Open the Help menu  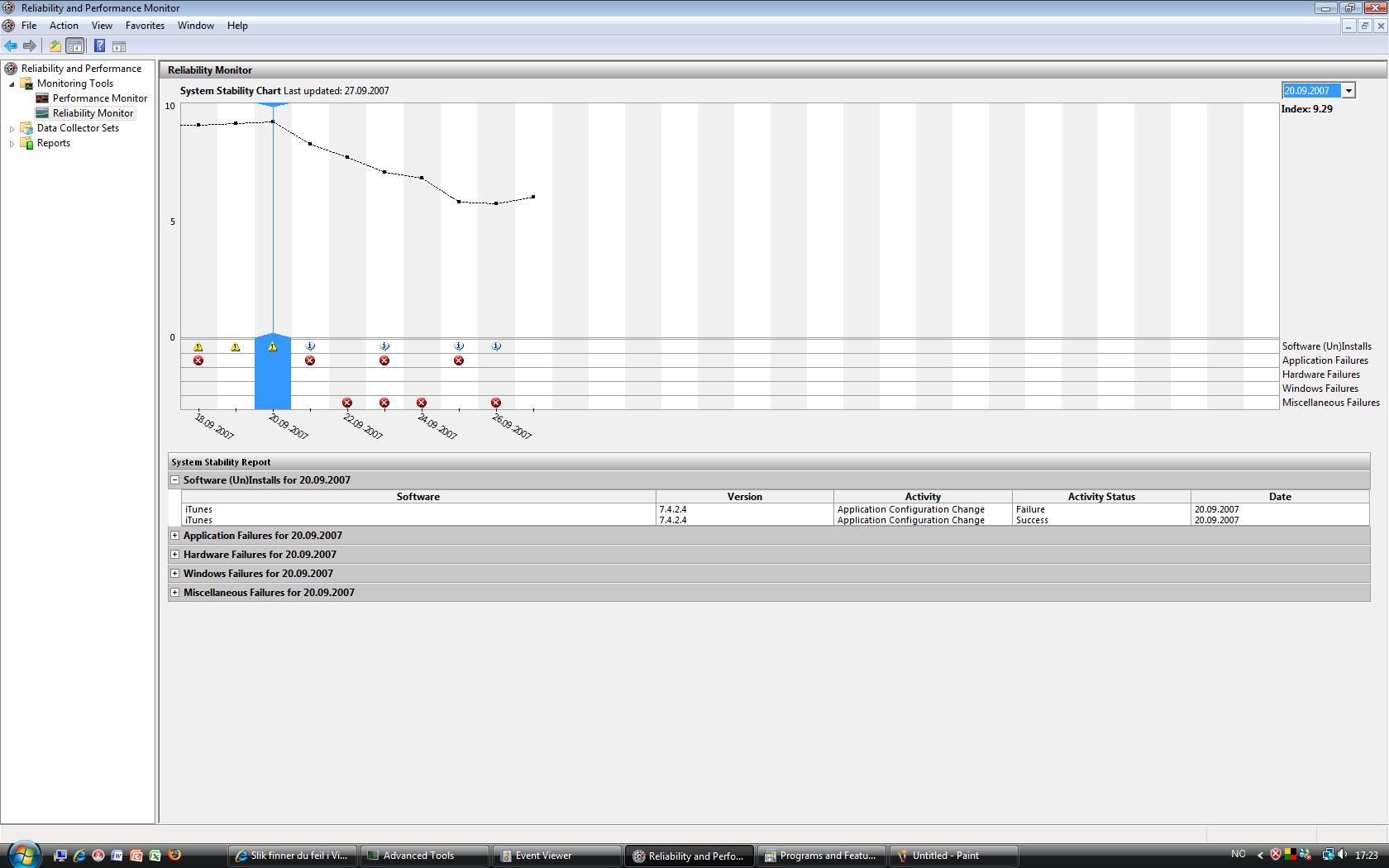pyautogui.click(x=237, y=26)
